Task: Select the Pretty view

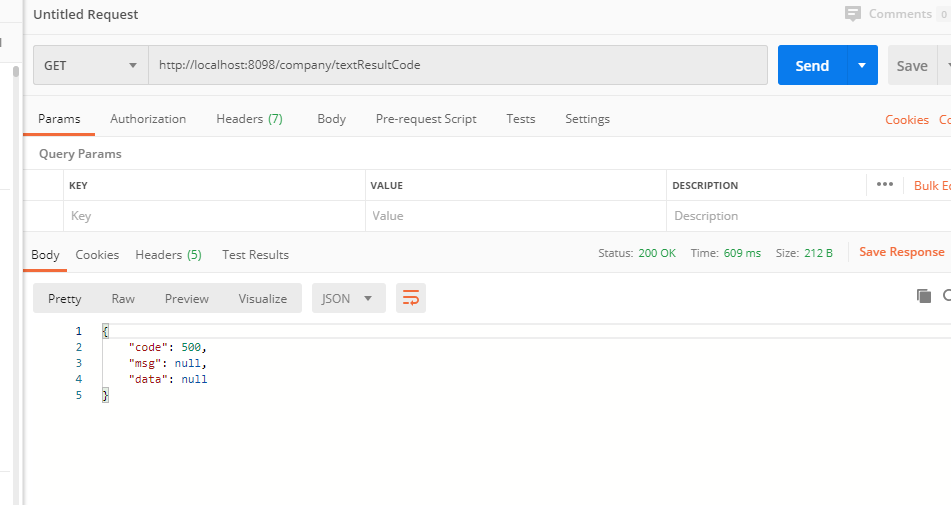Action: click(x=64, y=298)
